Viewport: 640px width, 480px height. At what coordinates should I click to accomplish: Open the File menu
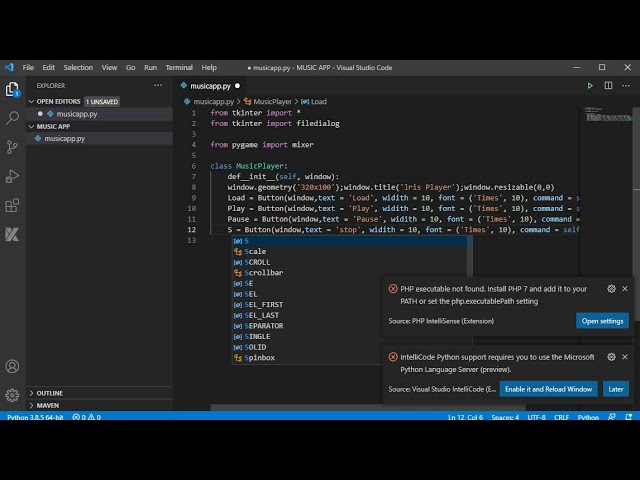coord(28,67)
